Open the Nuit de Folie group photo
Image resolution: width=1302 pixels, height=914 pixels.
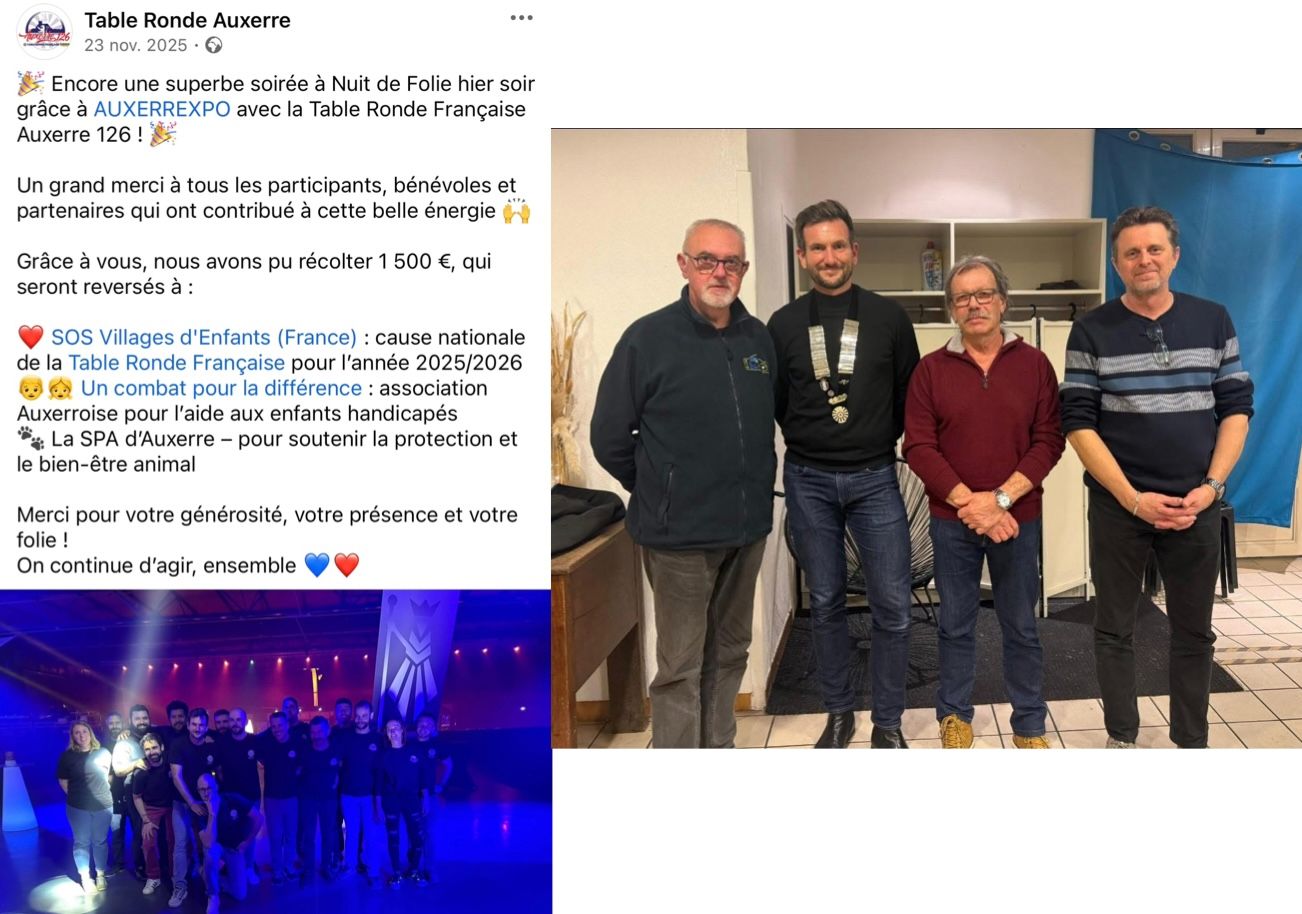coord(275,751)
